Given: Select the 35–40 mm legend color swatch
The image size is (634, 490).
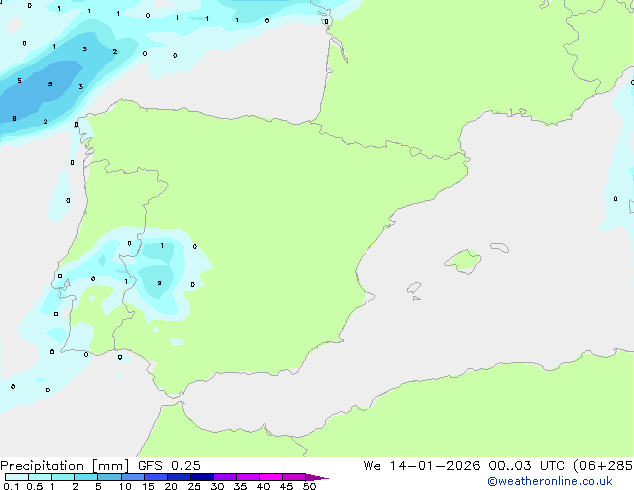Looking at the screenshot, I should point(248,477).
